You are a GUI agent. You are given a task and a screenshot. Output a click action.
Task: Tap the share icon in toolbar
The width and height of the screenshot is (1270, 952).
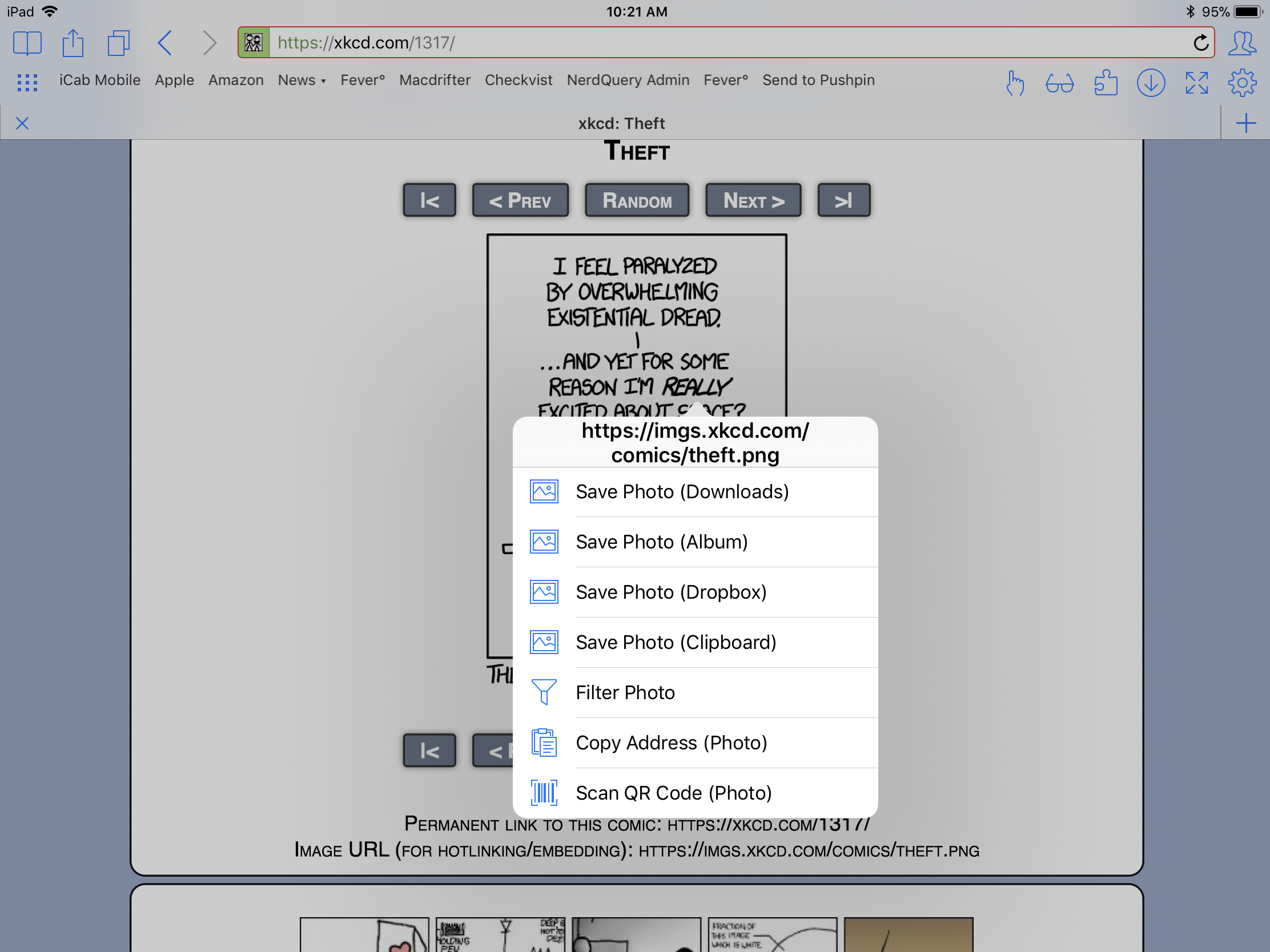pos(73,43)
